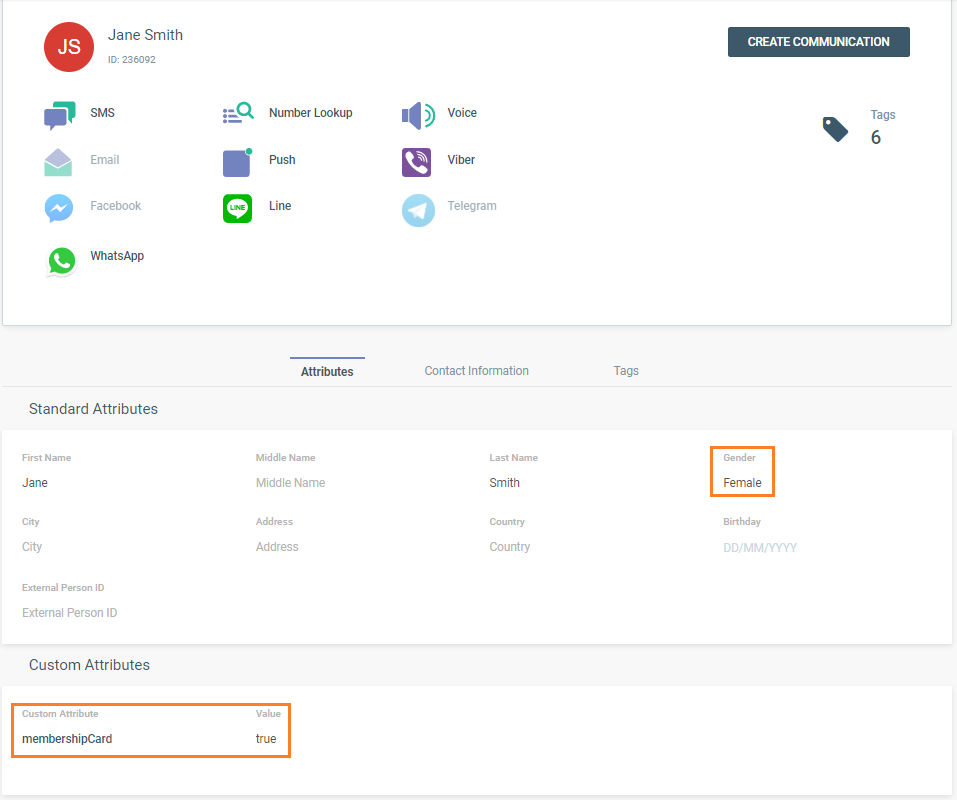Click the JS profile avatar
This screenshot has height=800, width=957.
point(69,47)
